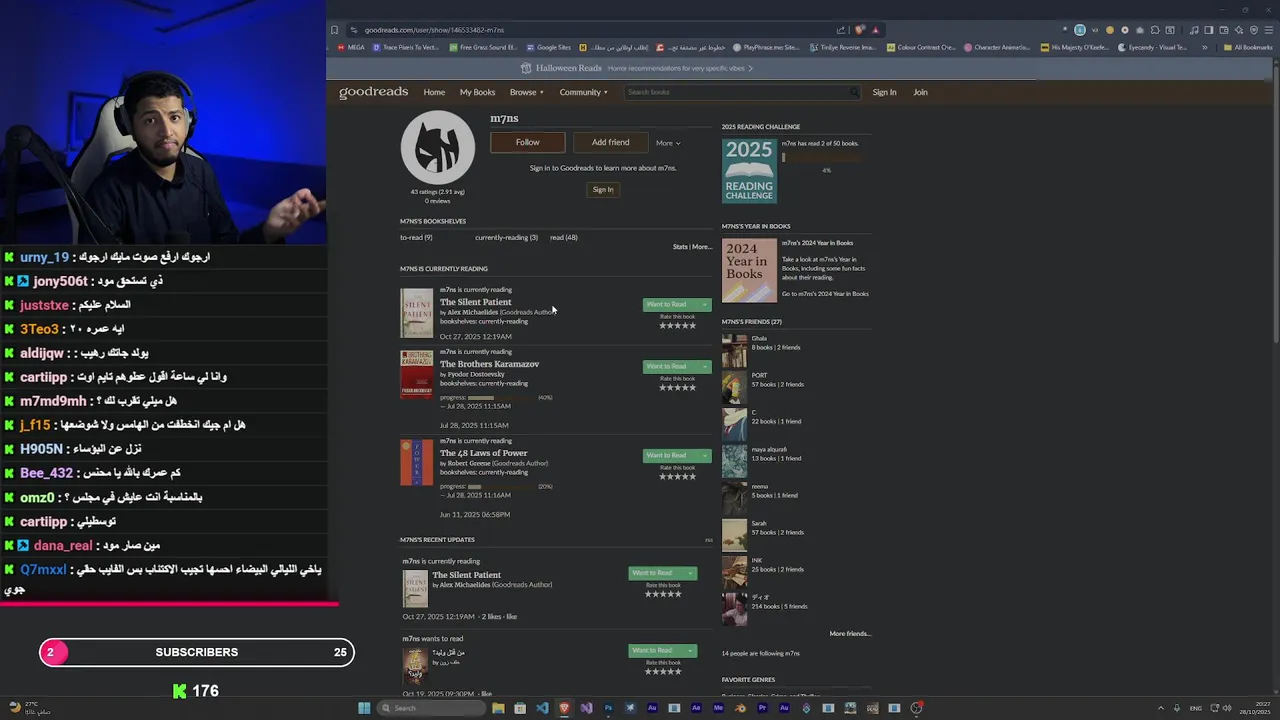
Task: Go to Home in goodreads navigation
Action: point(434,92)
